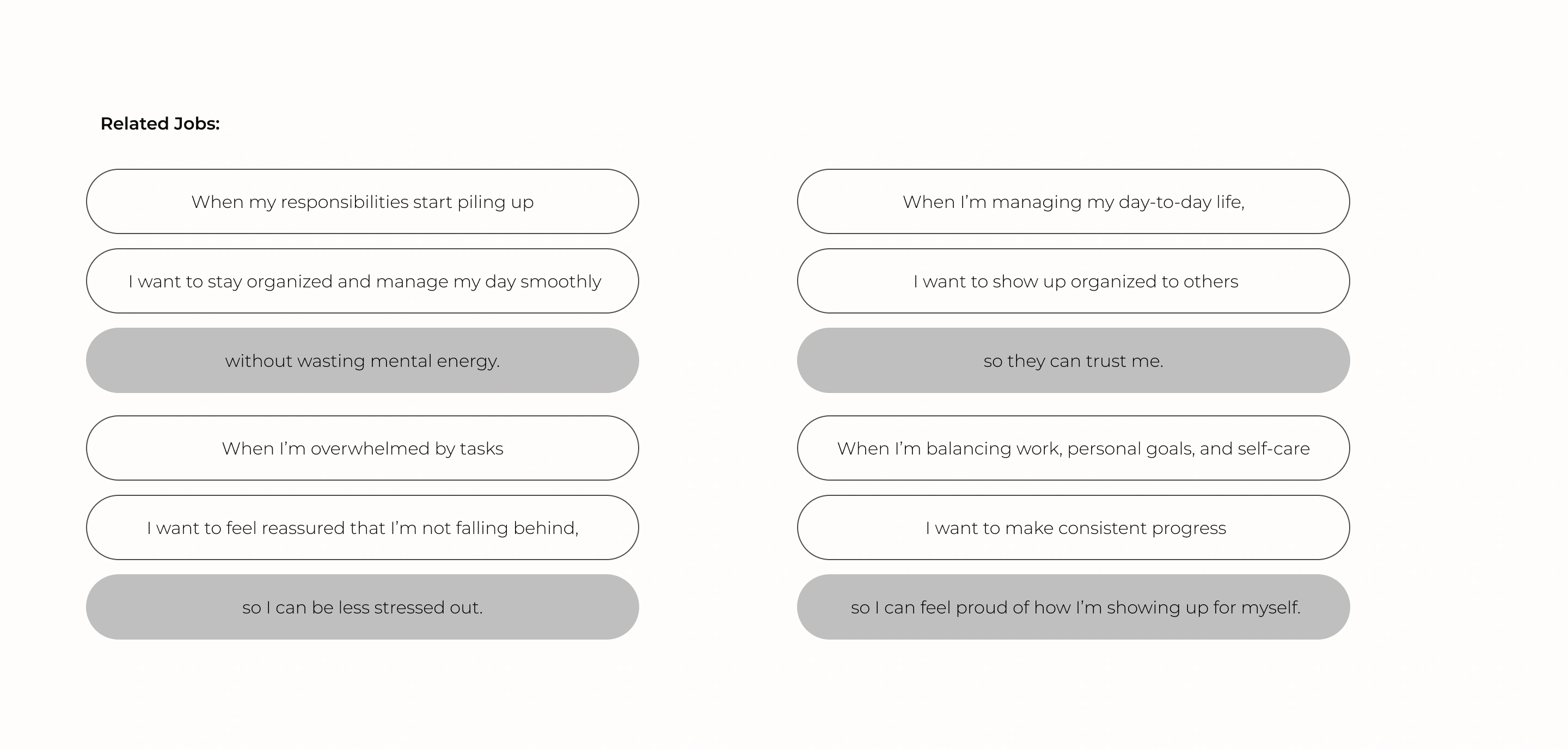Image resolution: width=1568 pixels, height=749 pixels.
Task: Click gray 'so I can feel proud' pill
Action: [x=1073, y=607]
